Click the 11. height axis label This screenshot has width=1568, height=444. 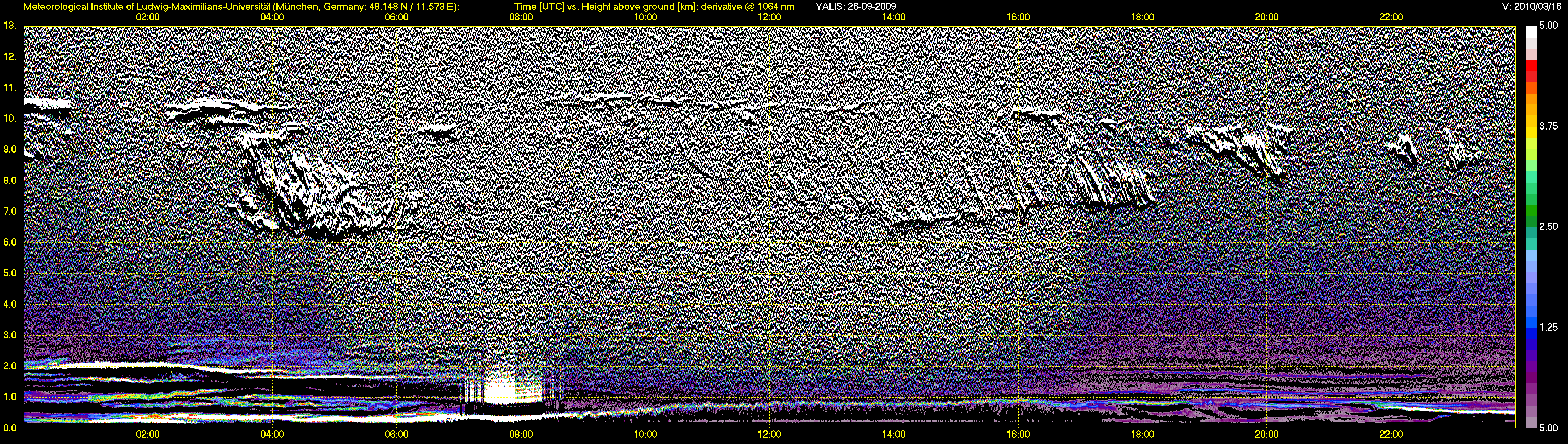pos(10,88)
